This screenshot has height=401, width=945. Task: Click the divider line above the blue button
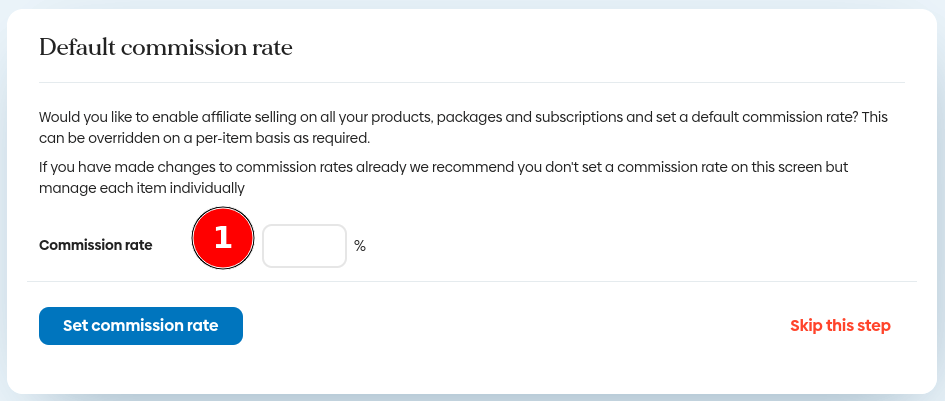click(471, 282)
